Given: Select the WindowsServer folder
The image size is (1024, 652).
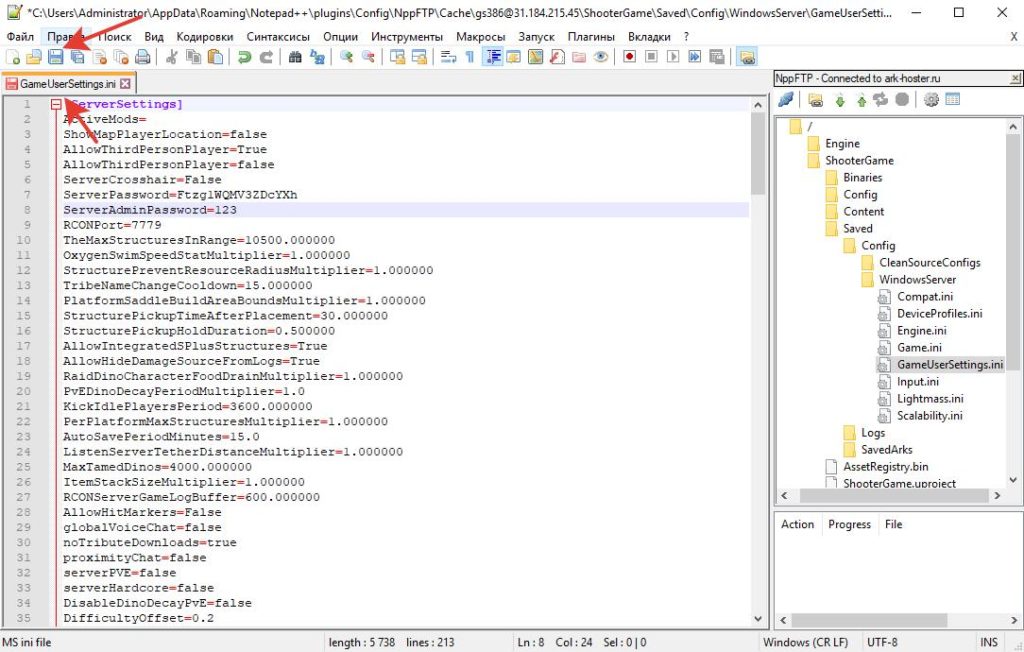Looking at the screenshot, I should [917, 280].
